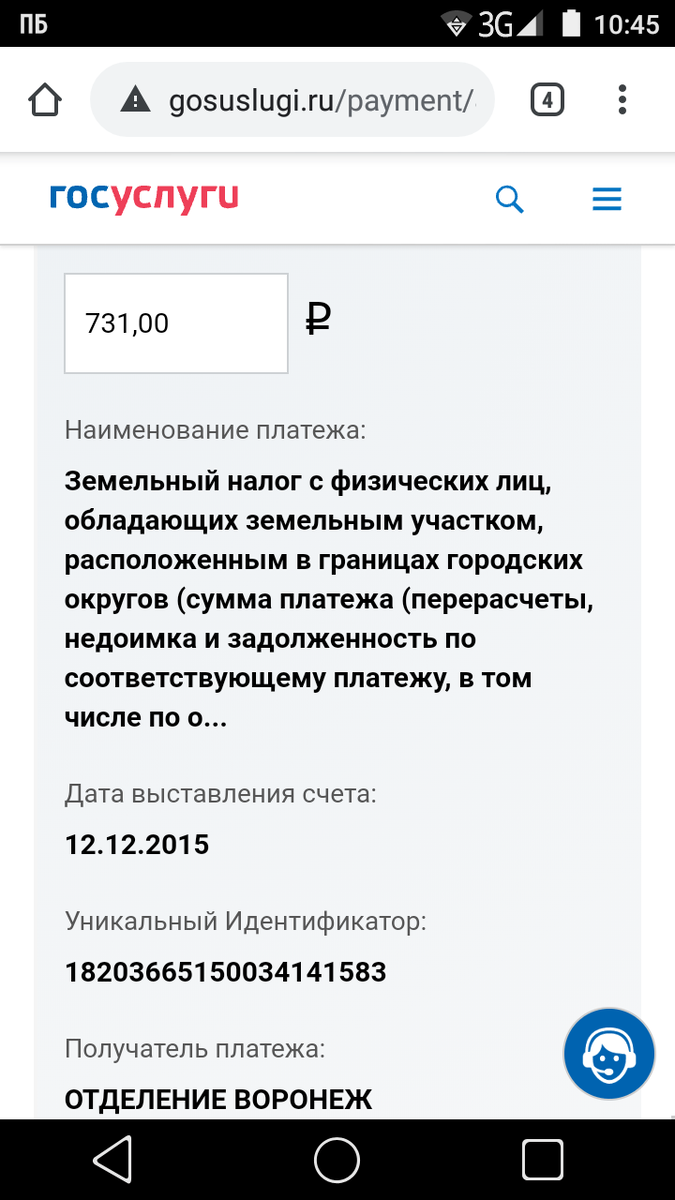Tap the Android home circle button
The height and width of the screenshot is (1200, 675).
pos(337,1160)
